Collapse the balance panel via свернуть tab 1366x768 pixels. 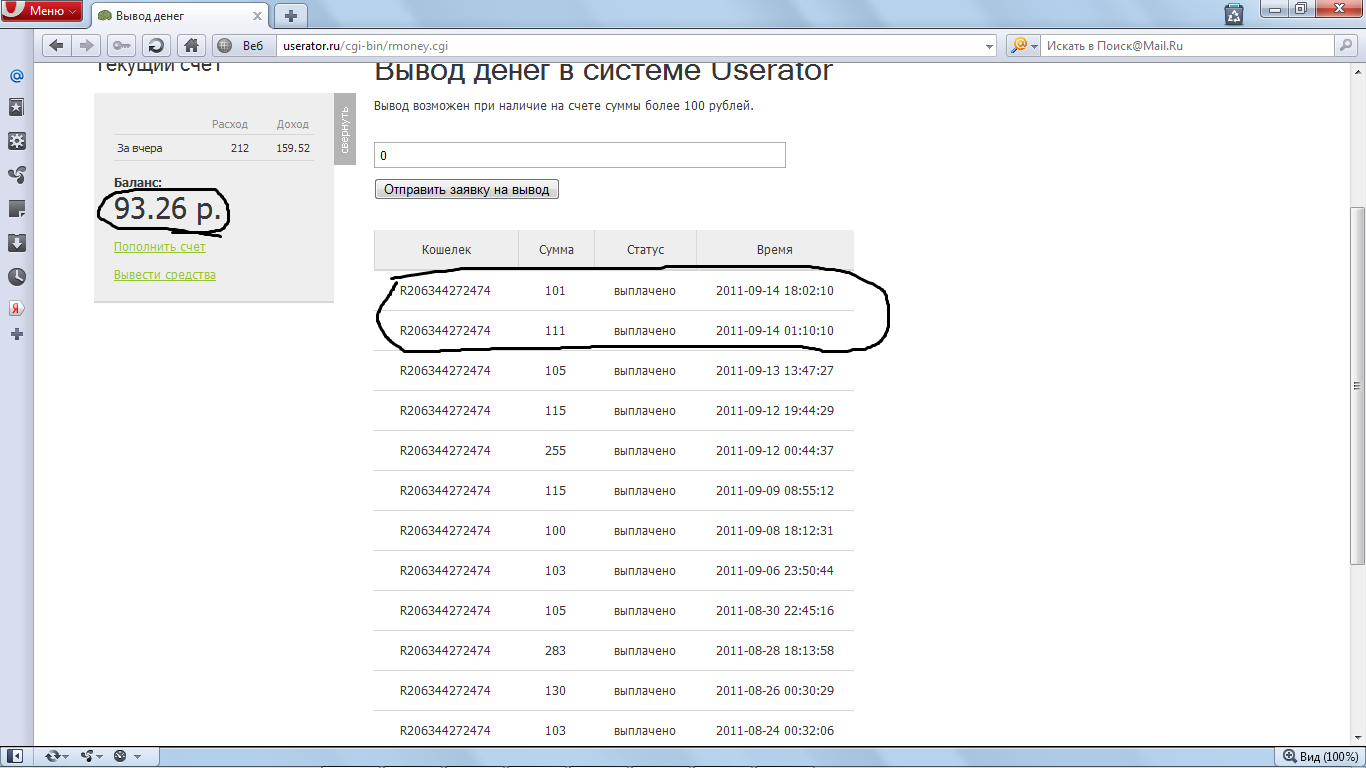coord(345,128)
